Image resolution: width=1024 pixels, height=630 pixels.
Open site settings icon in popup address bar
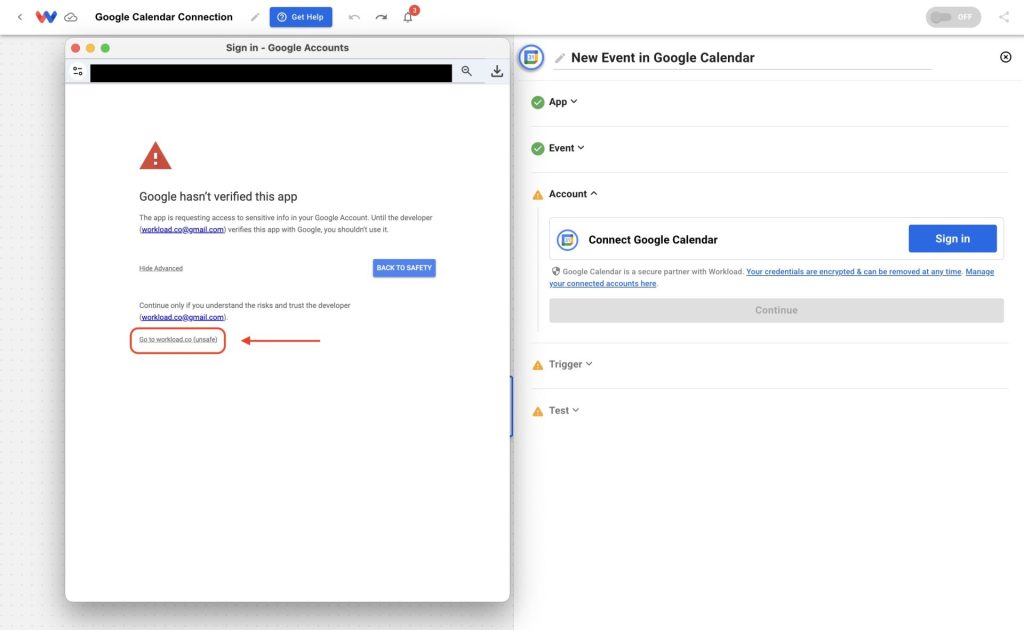78,71
